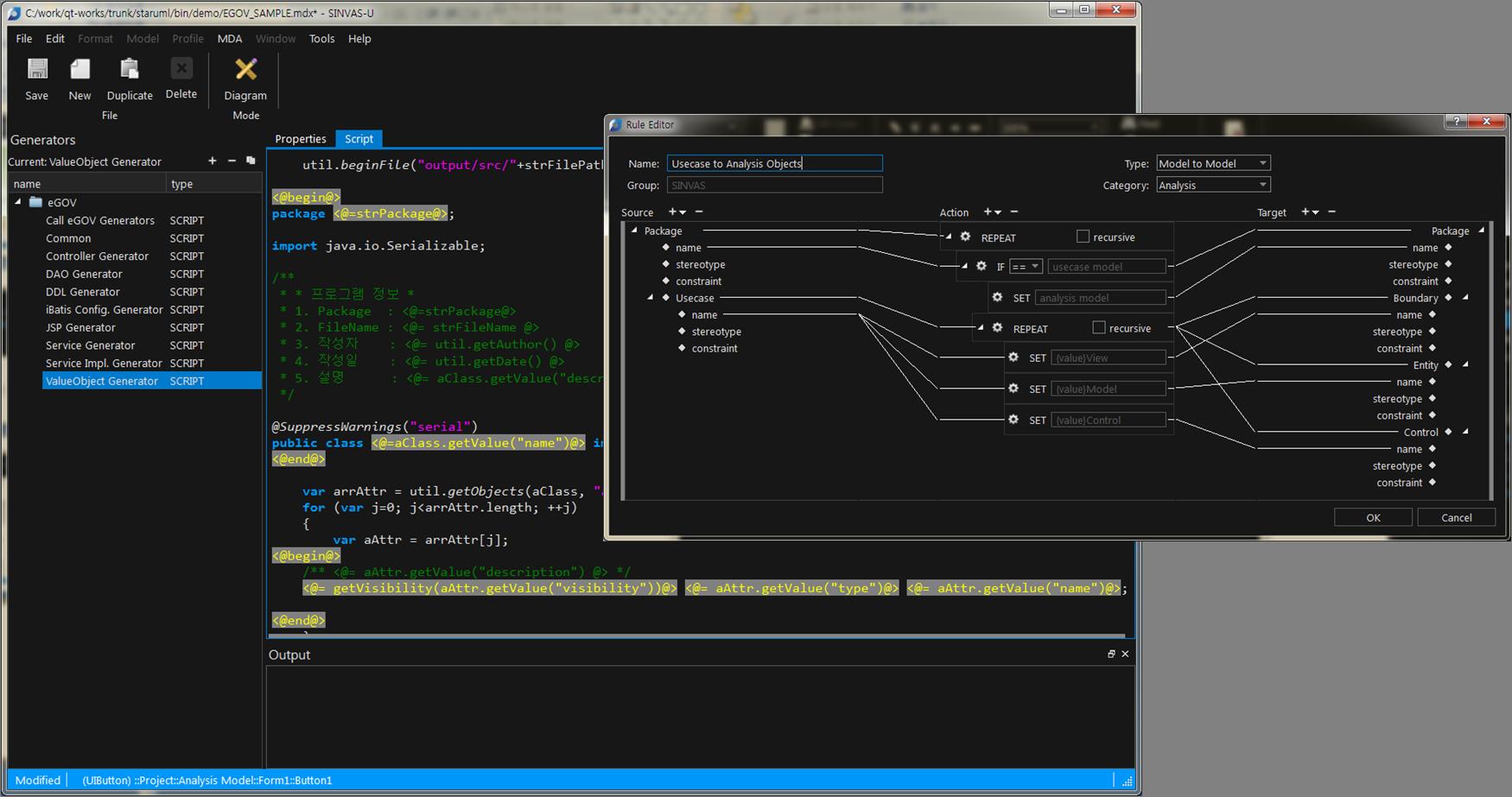1512x797 pixels.
Task: Click the gear next to SET {value}Control
Action: tap(1013, 420)
